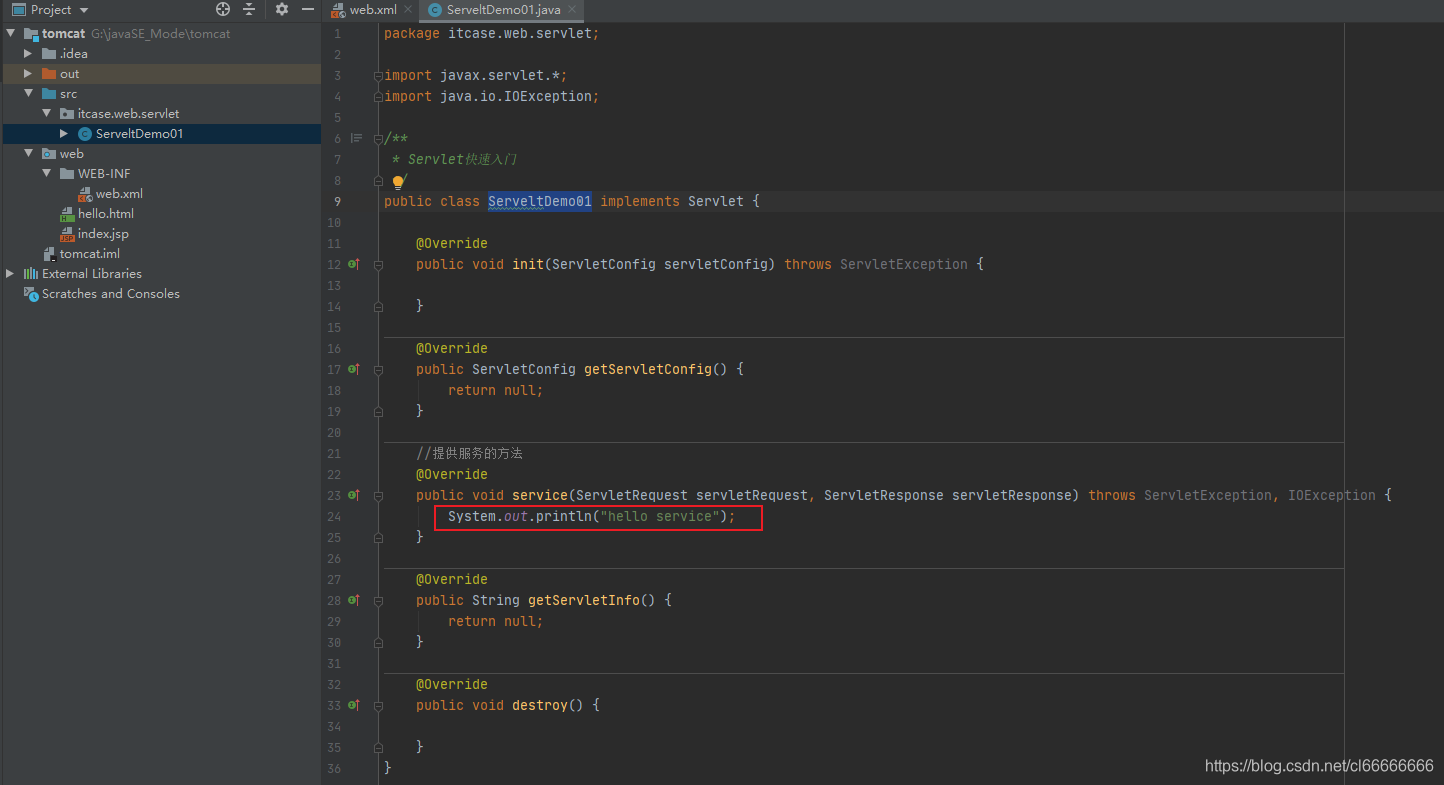Screen dimensions: 1444x785
Task: Click the Scratches and Consoles icon
Action: pyautogui.click(x=31, y=294)
